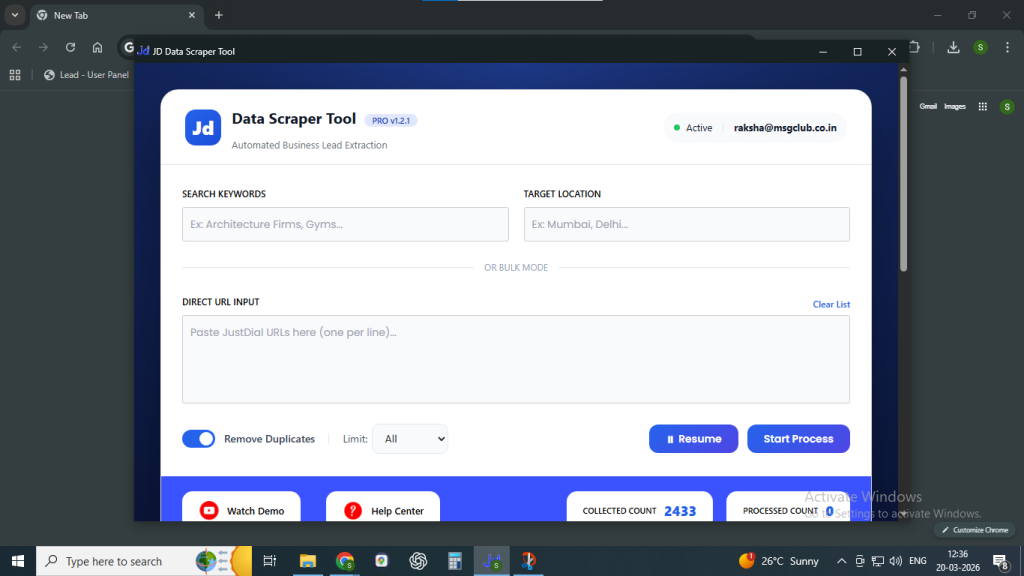Show hidden system tray icons
Image resolution: width=1024 pixels, height=576 pixels.
point(841,561)
